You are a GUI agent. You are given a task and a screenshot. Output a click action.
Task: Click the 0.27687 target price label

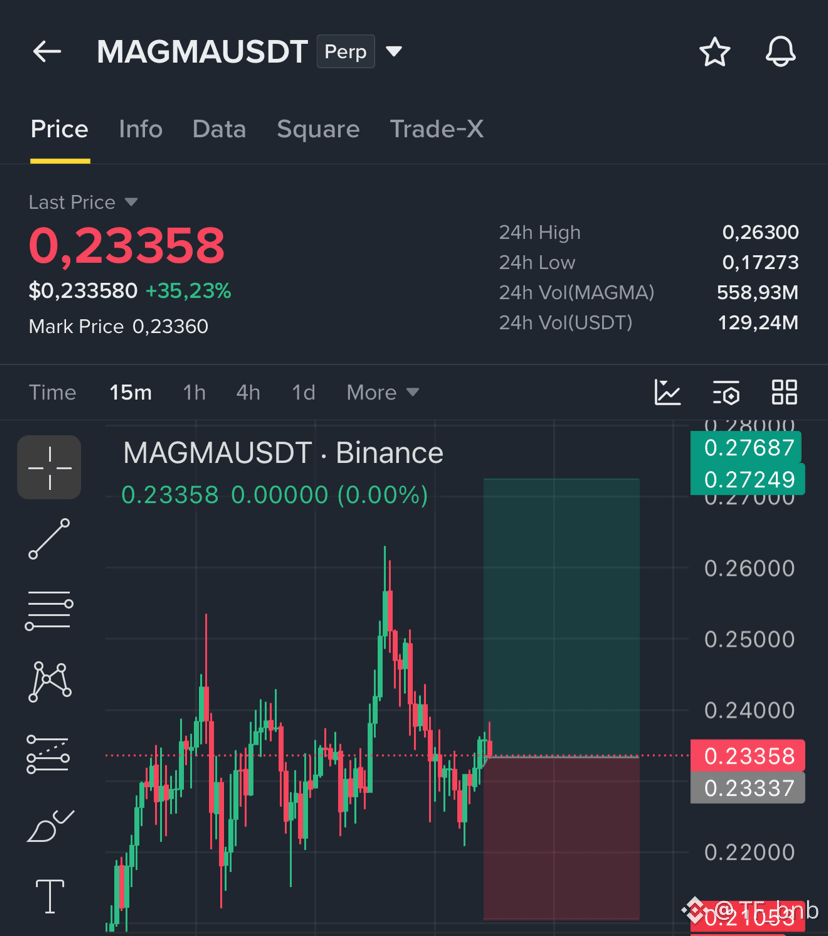746,447
